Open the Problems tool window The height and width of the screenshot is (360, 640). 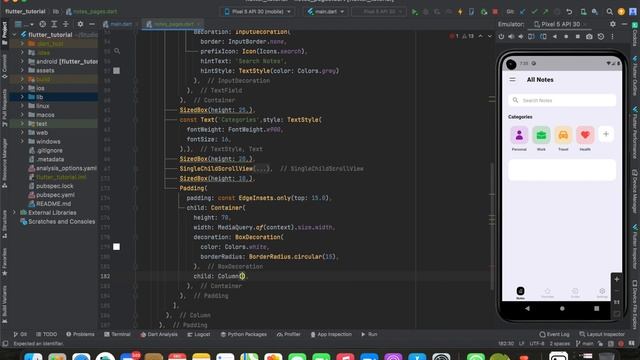coord(80,334)
